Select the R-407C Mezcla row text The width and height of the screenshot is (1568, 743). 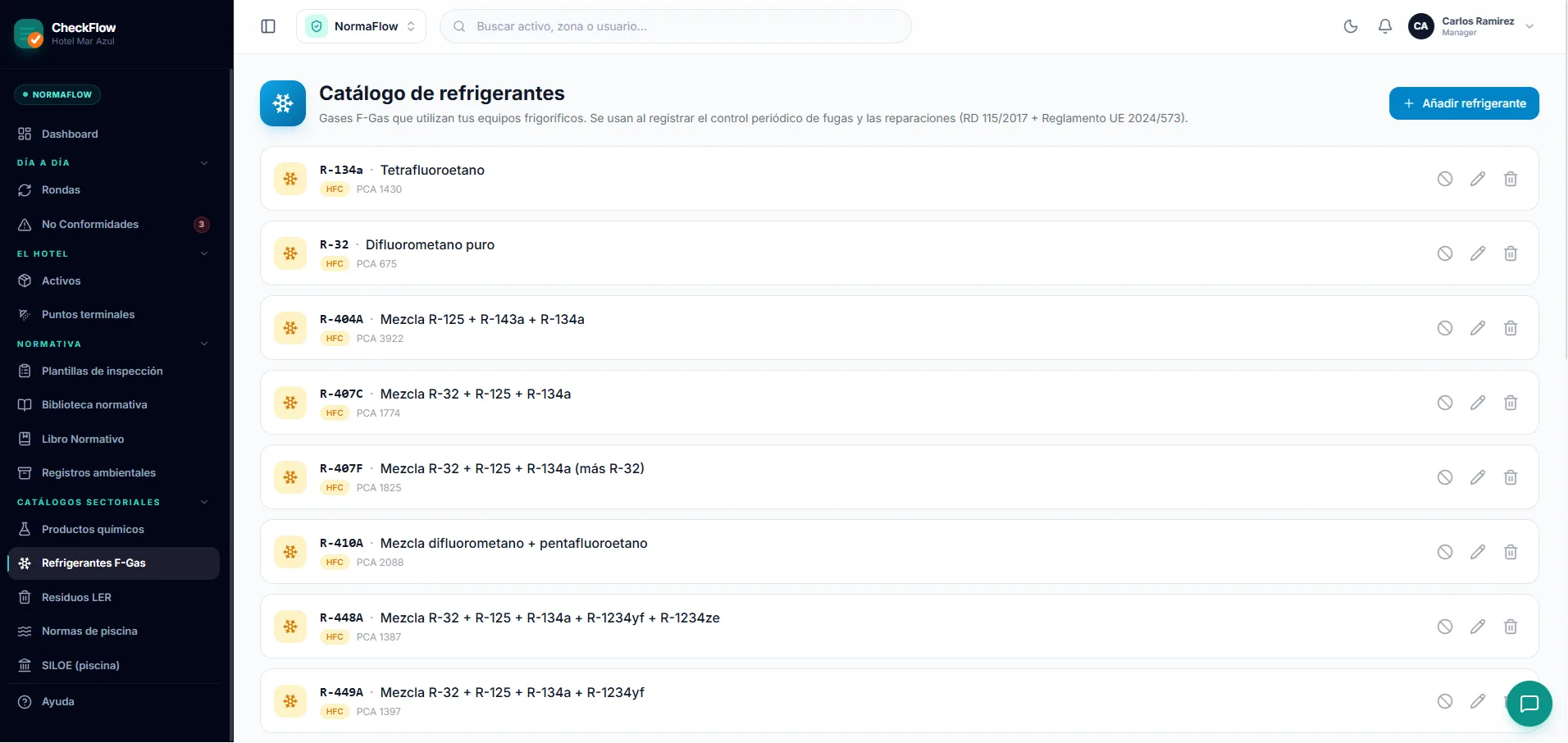476,394
